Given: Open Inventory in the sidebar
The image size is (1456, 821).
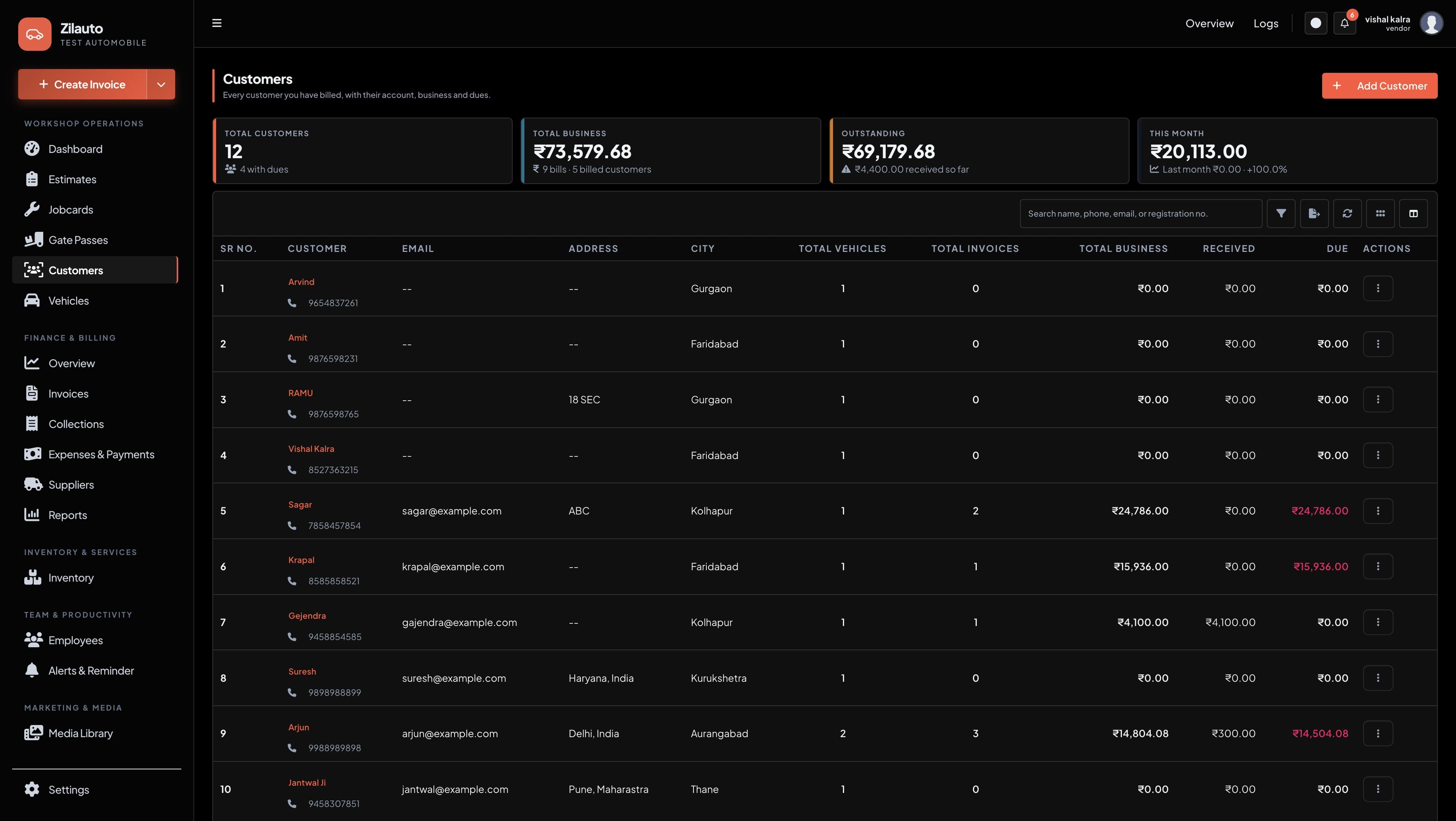Looking at the screenshot, I should coord(95,578).
